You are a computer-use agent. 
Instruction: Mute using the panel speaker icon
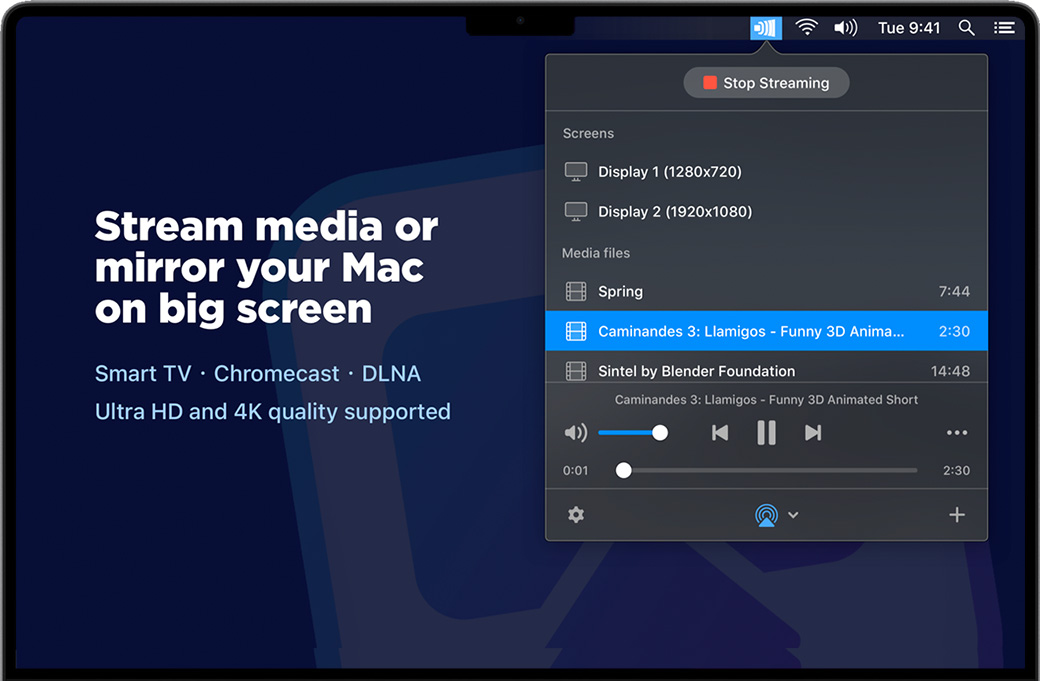[576, 433]
